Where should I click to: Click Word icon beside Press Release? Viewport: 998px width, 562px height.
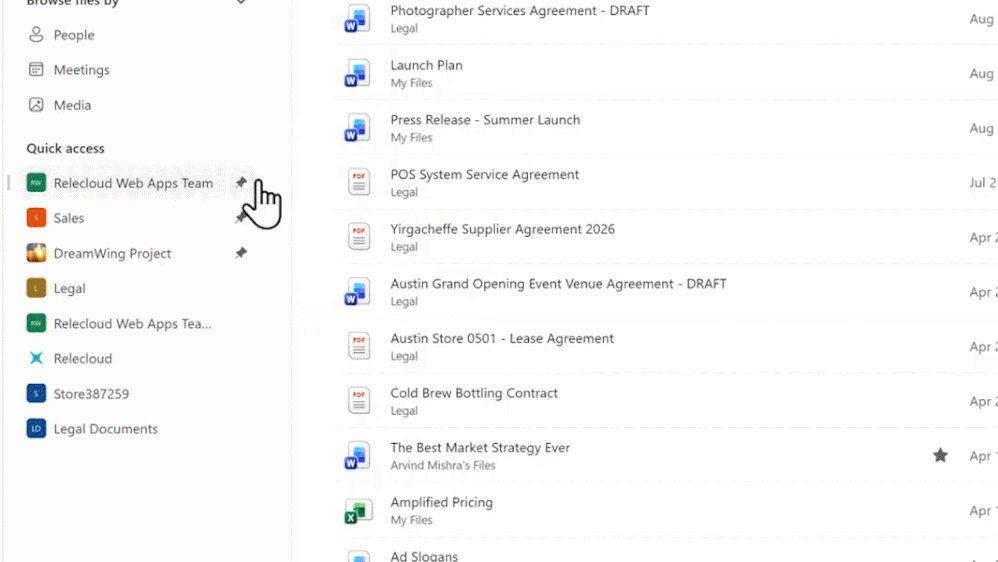coord(358,128)
